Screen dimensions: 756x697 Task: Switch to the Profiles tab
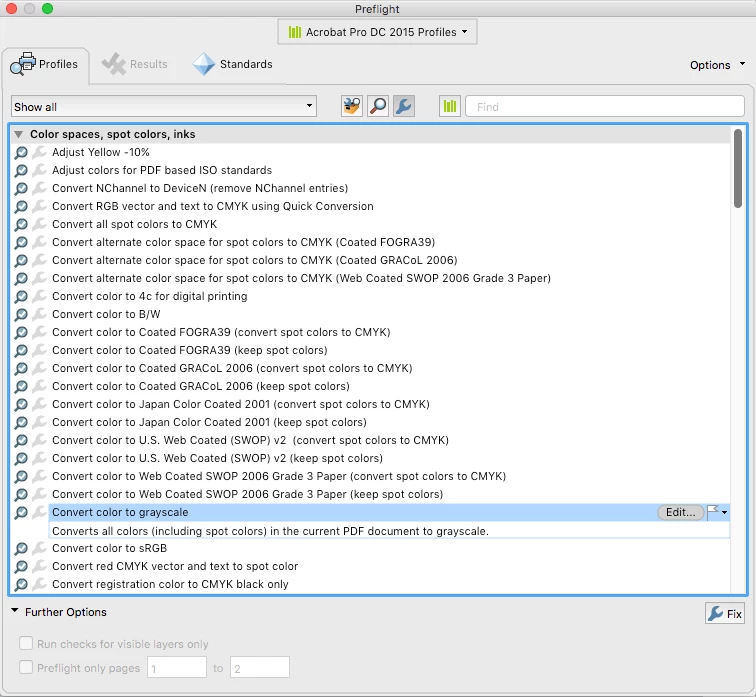click(x=45, y=65)
